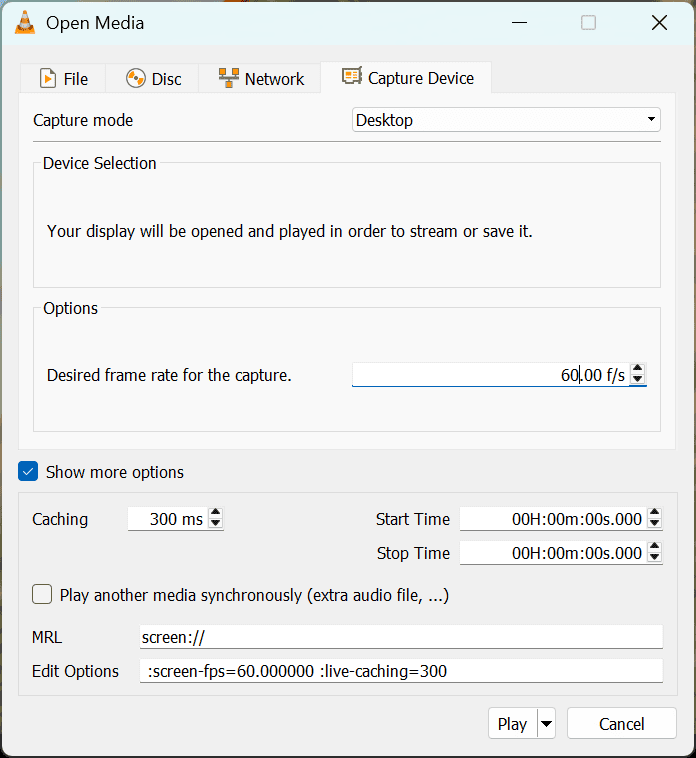Increase the desired frame rate with up arrow
Viewport: 696px width, 758px height.
click(x=638, y=369)
